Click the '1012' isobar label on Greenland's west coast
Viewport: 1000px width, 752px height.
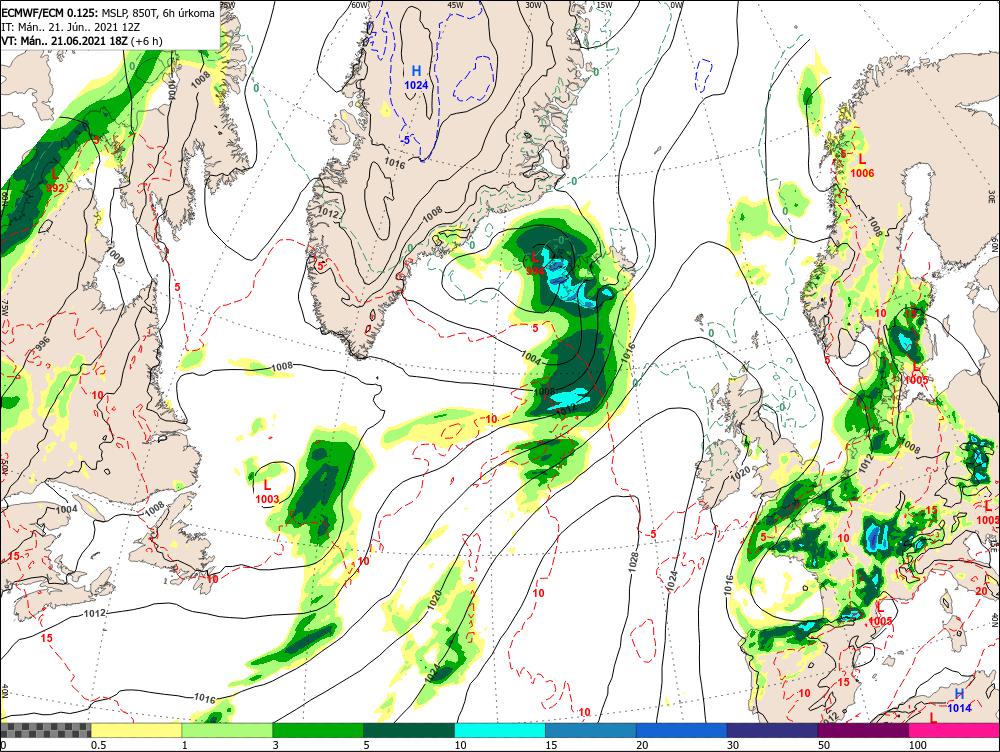328,212
